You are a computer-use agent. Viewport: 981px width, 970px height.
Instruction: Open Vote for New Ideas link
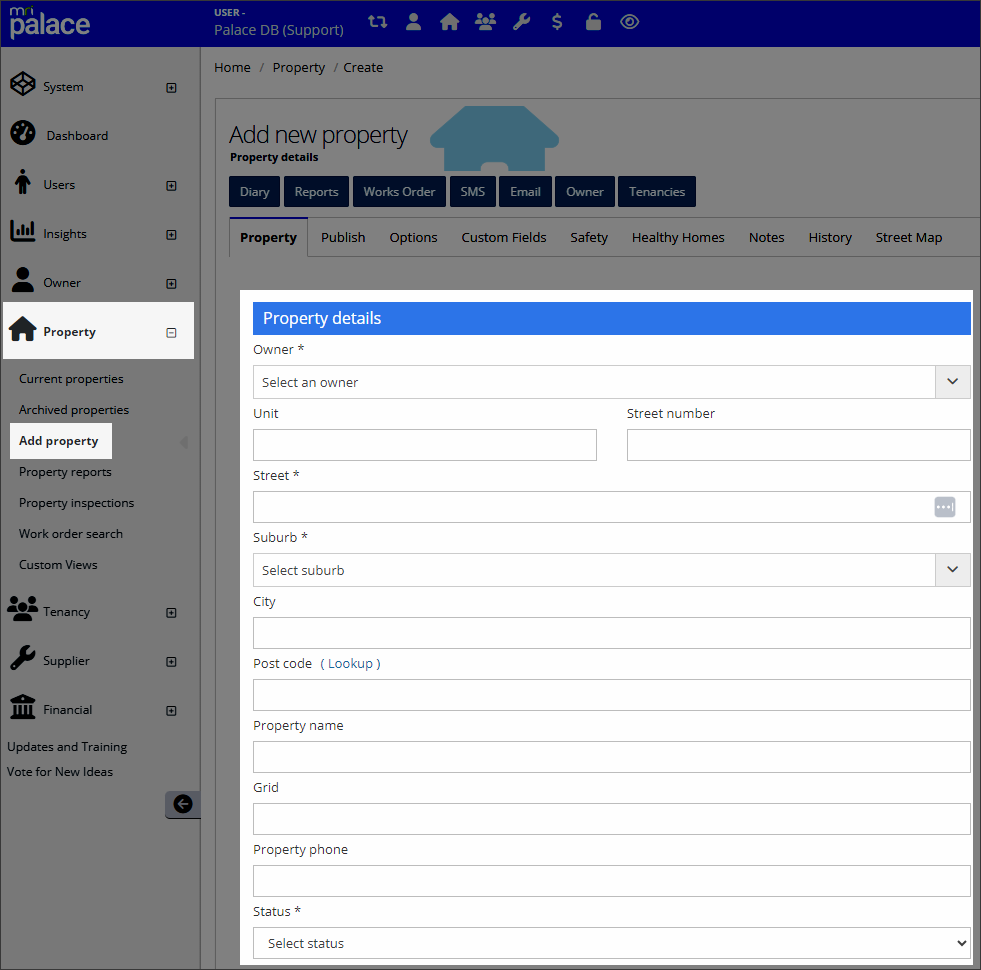[x=60, y=772]
